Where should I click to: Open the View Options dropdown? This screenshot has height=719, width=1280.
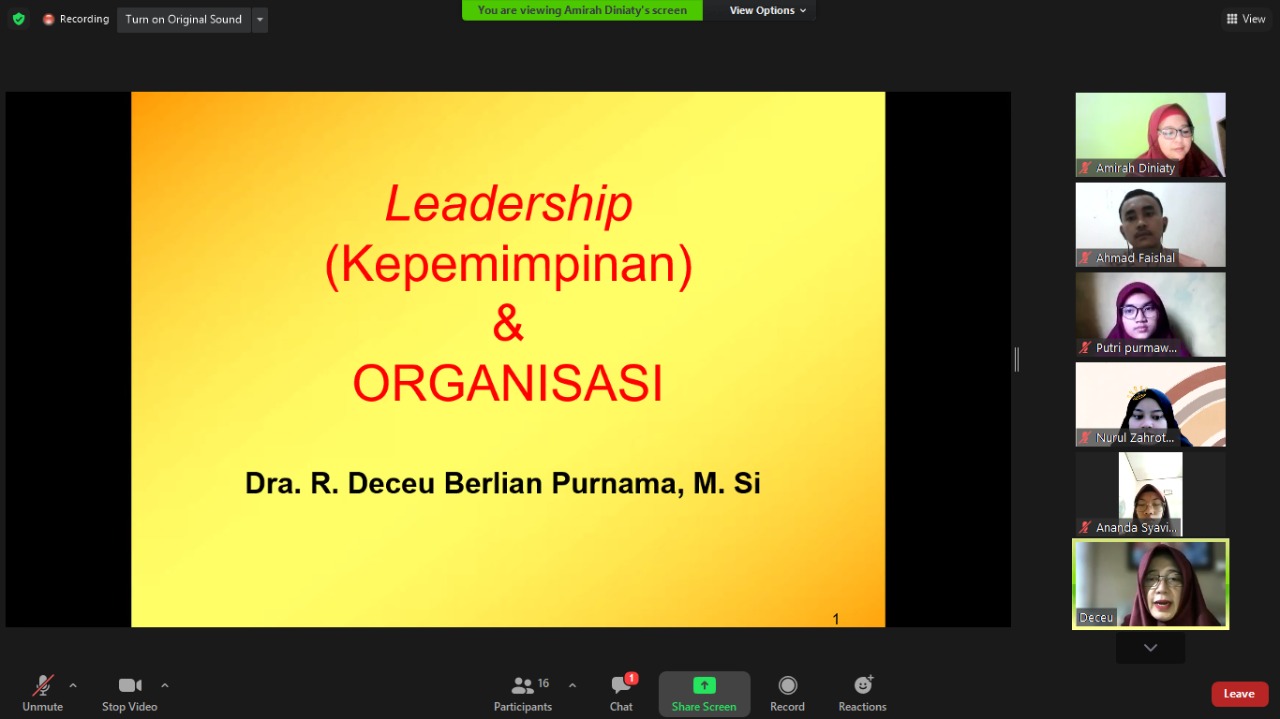[764, 10]
